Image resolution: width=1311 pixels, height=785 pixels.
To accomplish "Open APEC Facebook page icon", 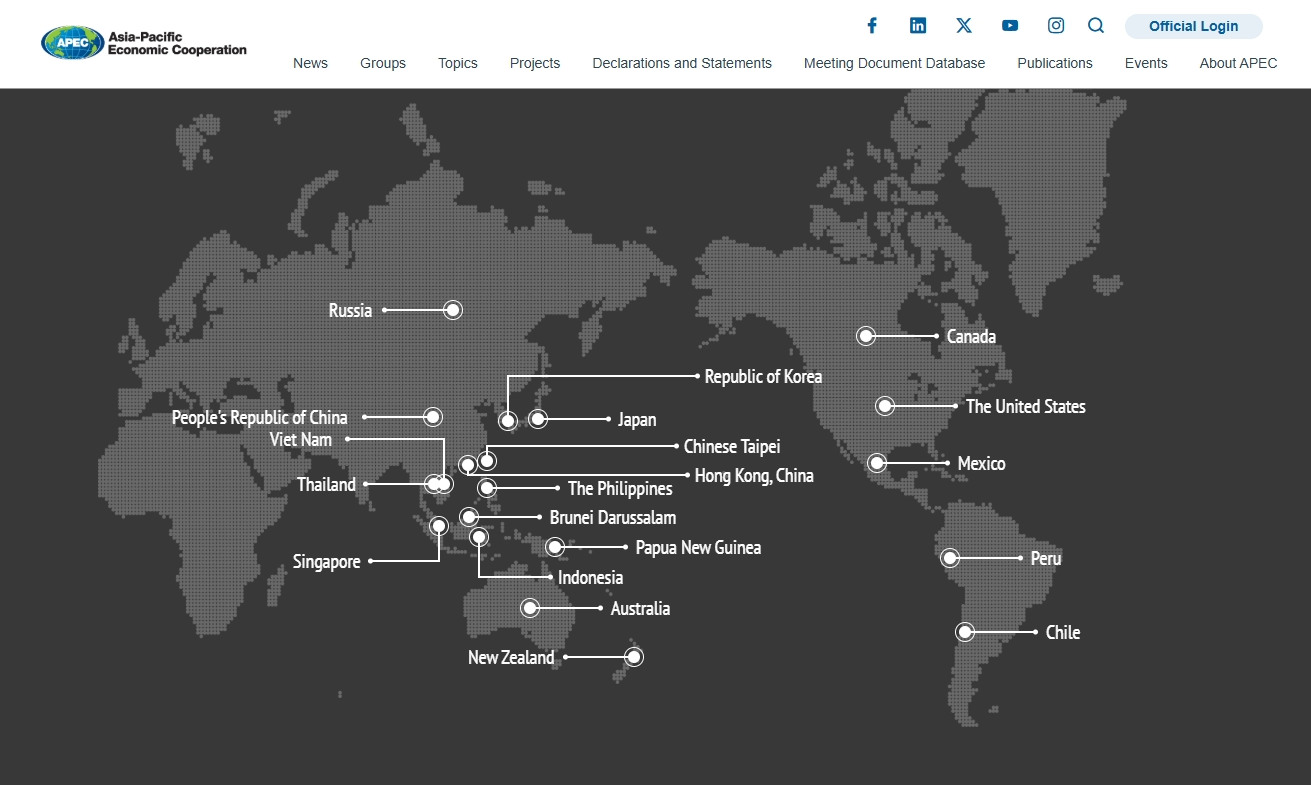I will pyautogui.click(x=872, y=26).
